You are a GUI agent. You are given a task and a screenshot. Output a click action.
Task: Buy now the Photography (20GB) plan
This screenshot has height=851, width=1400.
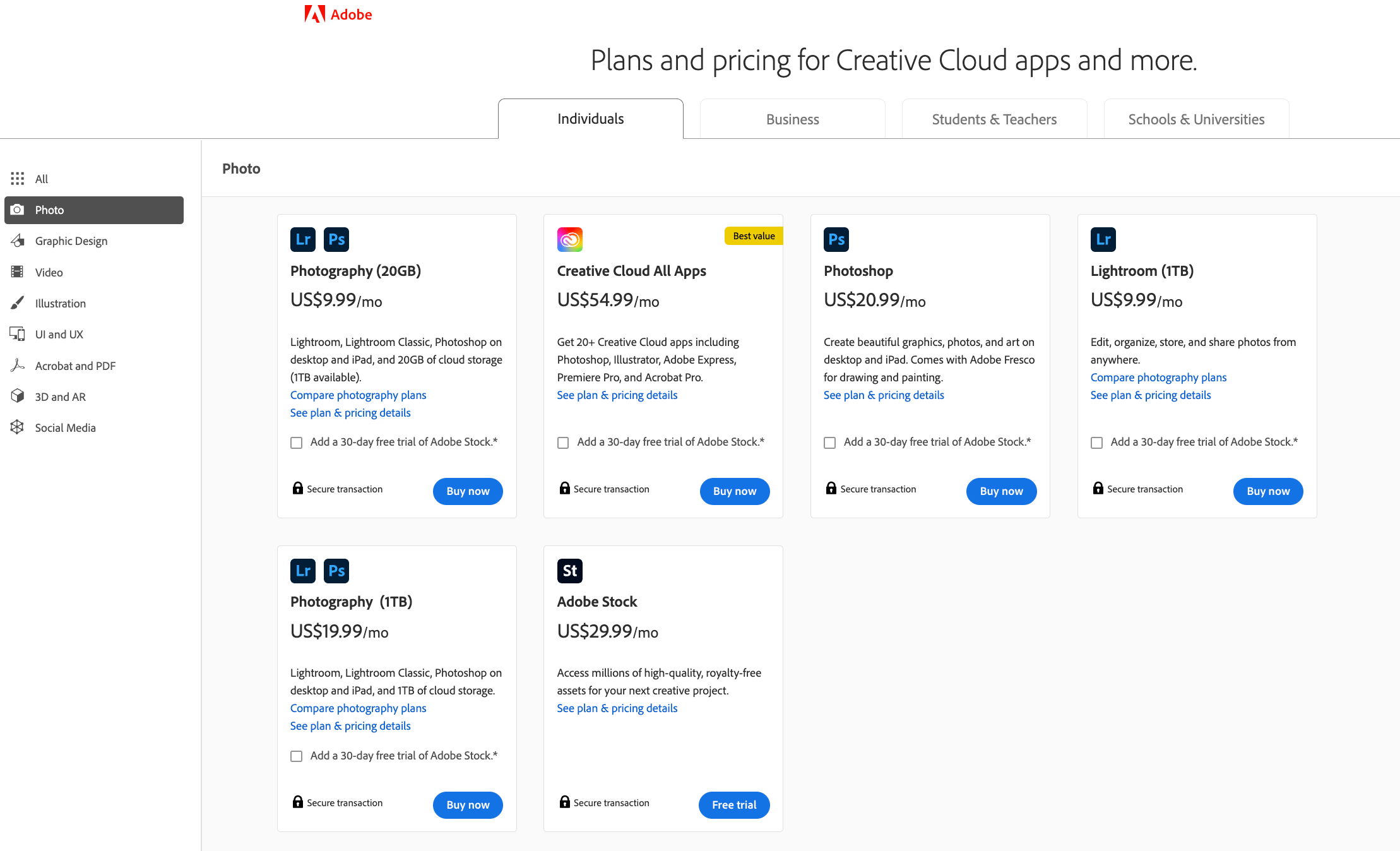point(468,491)
